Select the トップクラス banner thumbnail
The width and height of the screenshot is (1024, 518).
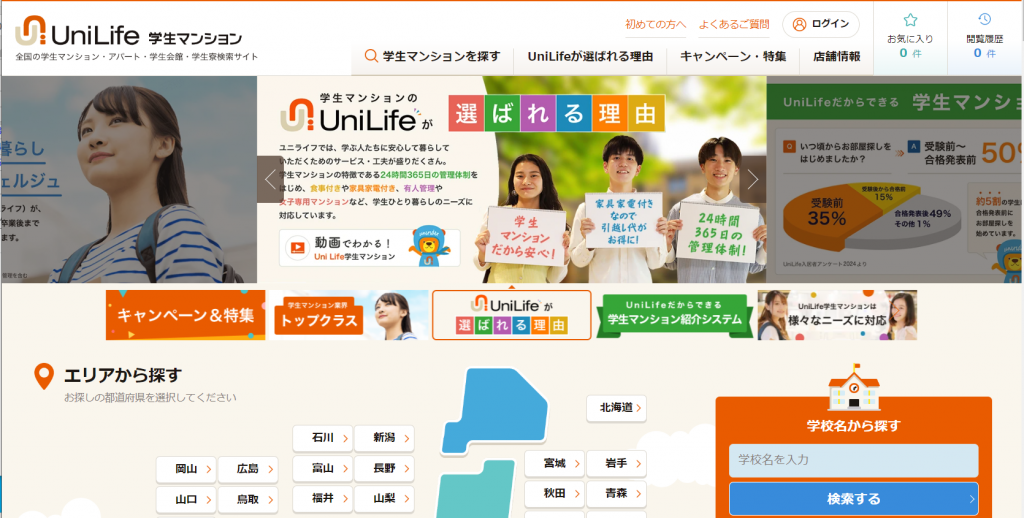(x=349, y=315)
